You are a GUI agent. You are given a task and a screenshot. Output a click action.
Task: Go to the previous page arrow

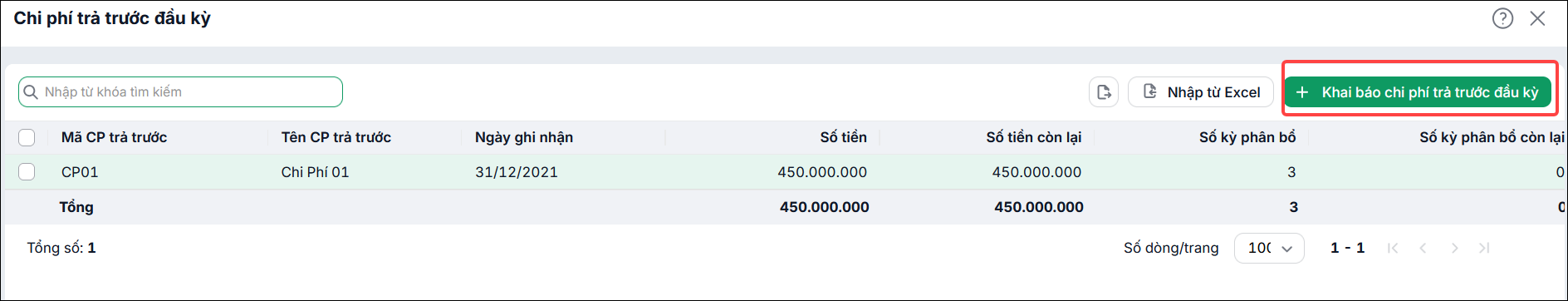point(1423,248)
